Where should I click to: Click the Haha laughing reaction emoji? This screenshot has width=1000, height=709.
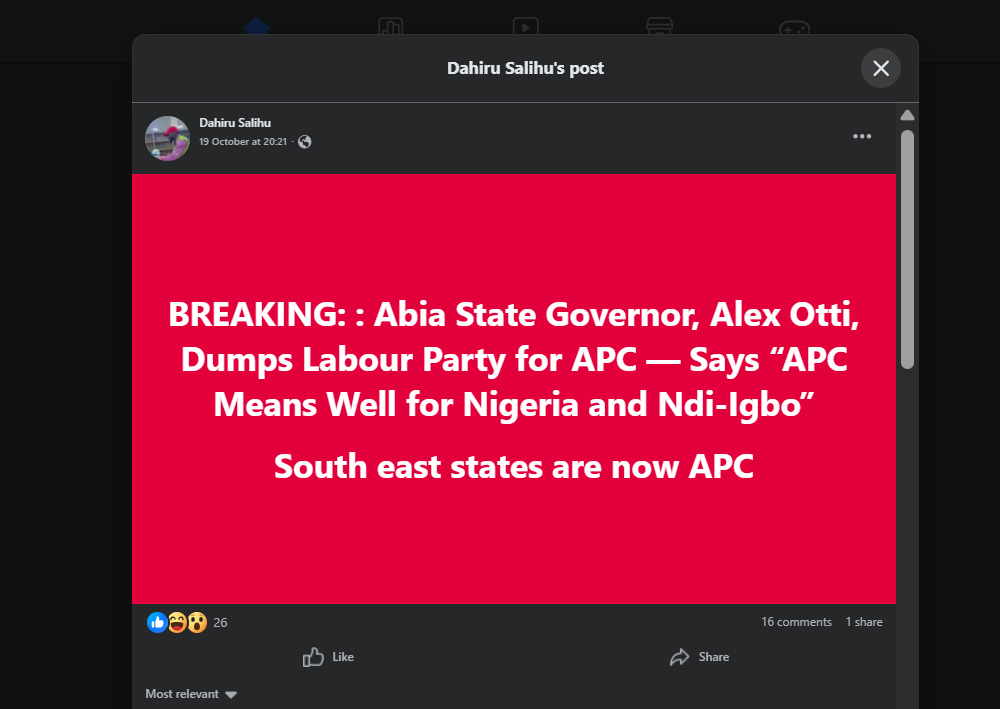pyautogui.click(x=177, y=622)
